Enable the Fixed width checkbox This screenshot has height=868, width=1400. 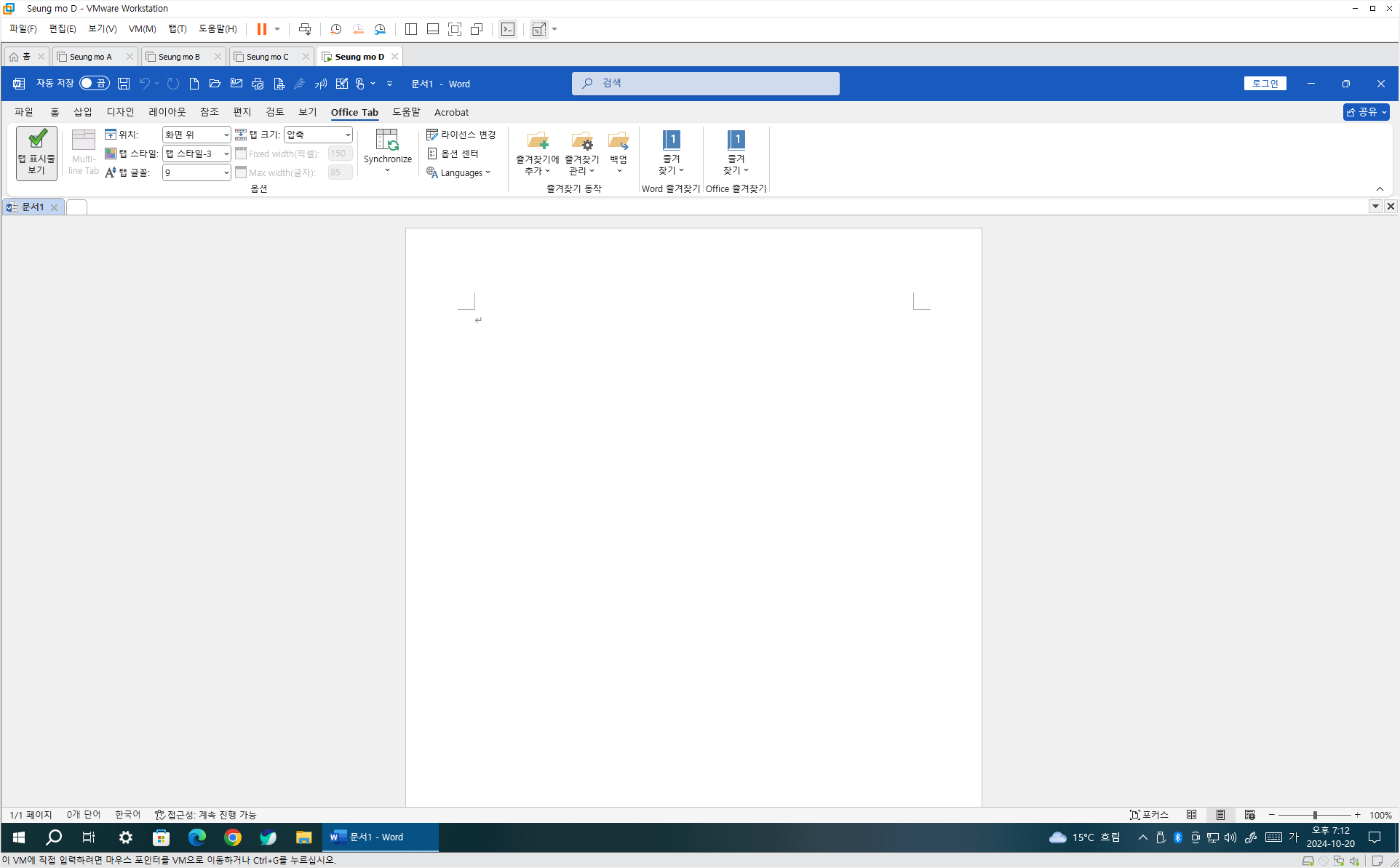tap(241, 154)
